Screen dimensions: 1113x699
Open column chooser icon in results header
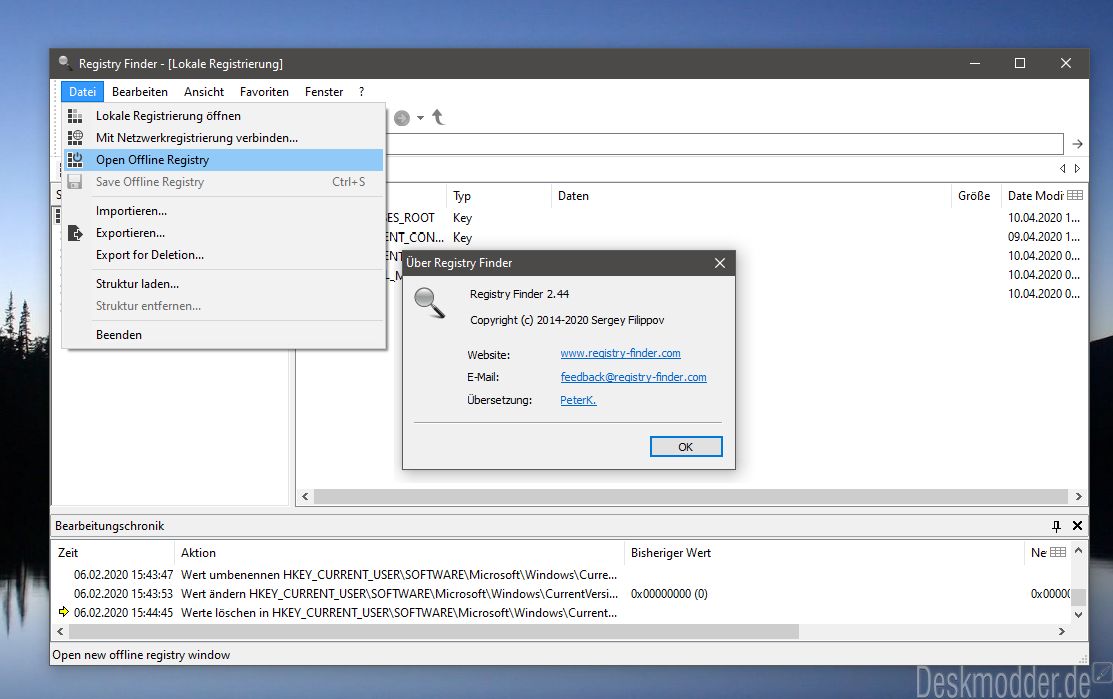[1075, 196]
